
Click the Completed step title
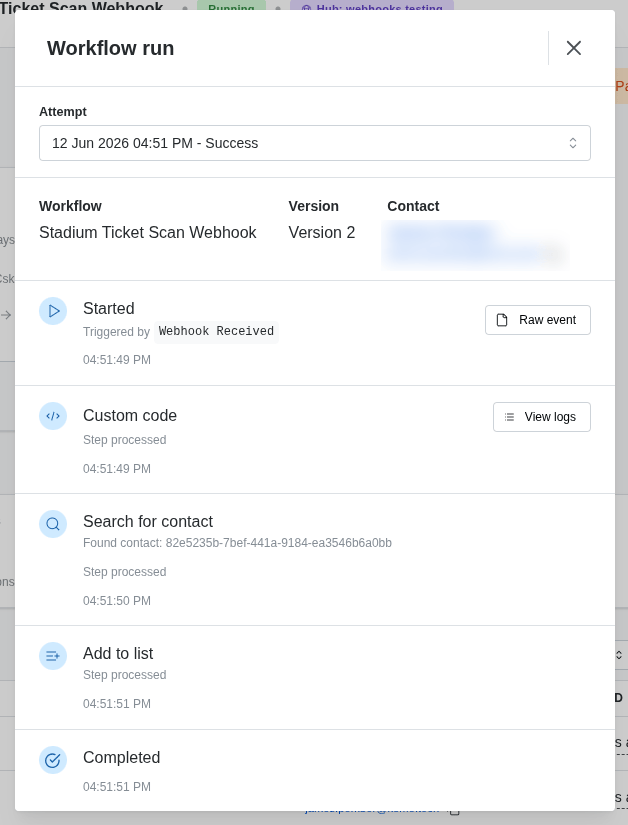(x=121, y=758)
